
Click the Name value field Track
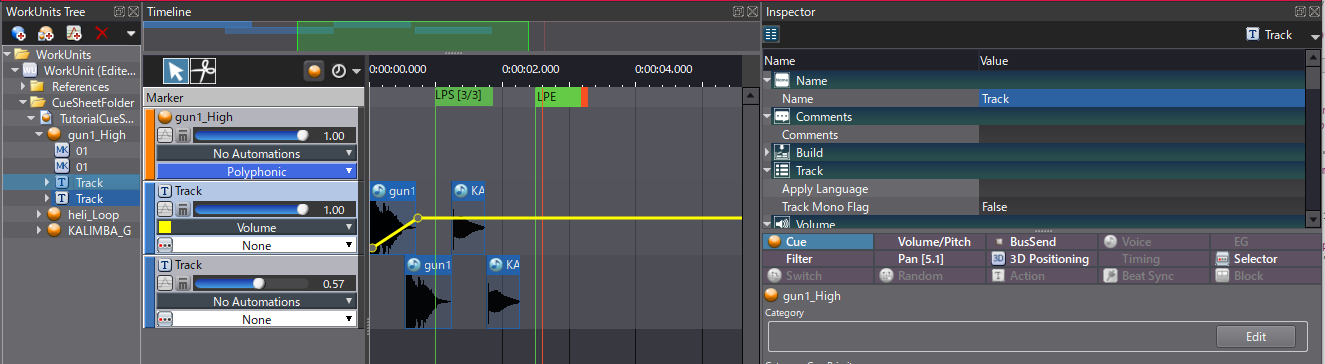pos(1141,98)
